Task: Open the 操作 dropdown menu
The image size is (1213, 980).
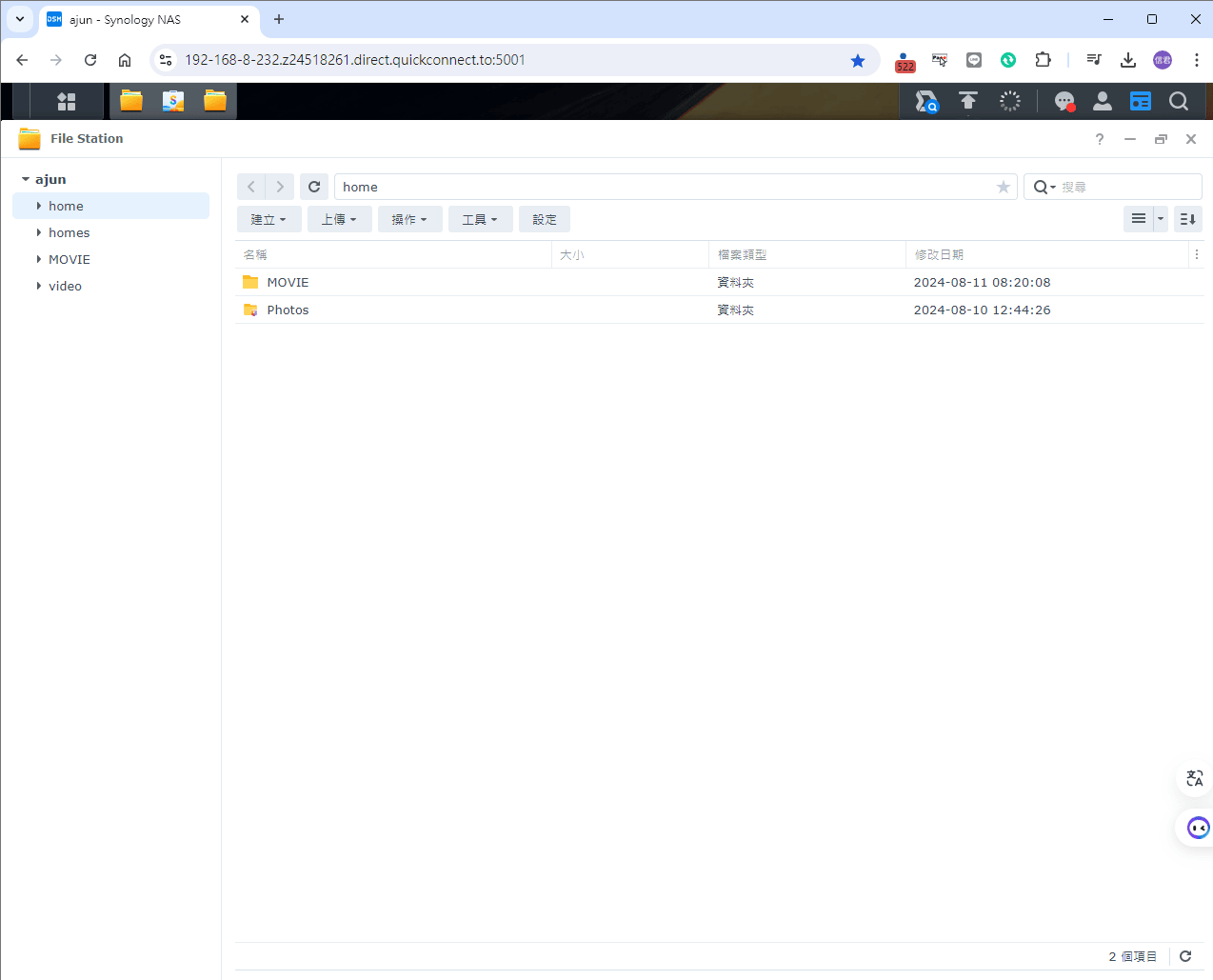Action: [x=409, y=219]
